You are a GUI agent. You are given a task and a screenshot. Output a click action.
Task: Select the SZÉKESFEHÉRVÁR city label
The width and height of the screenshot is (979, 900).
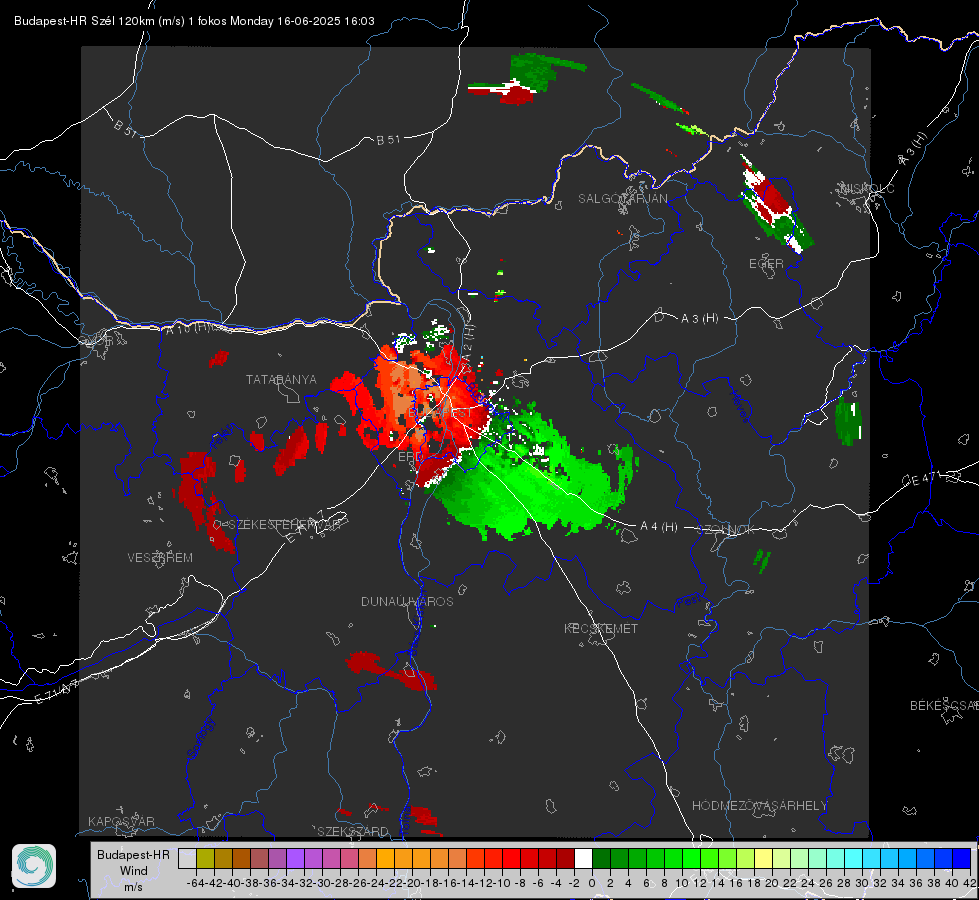pyautogui.click(x=284, y=524)
